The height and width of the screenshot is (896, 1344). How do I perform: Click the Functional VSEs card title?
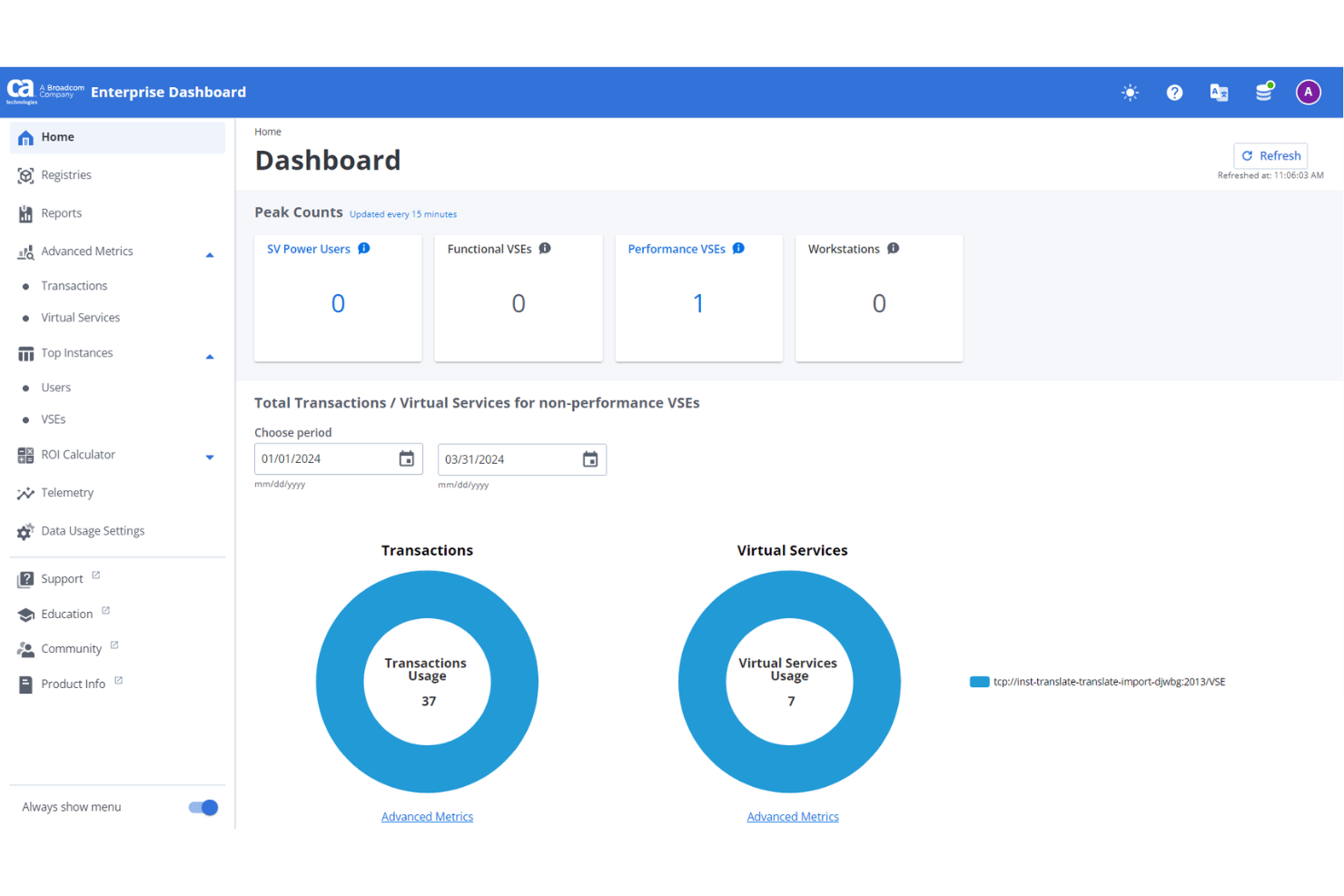click(489, 249)
